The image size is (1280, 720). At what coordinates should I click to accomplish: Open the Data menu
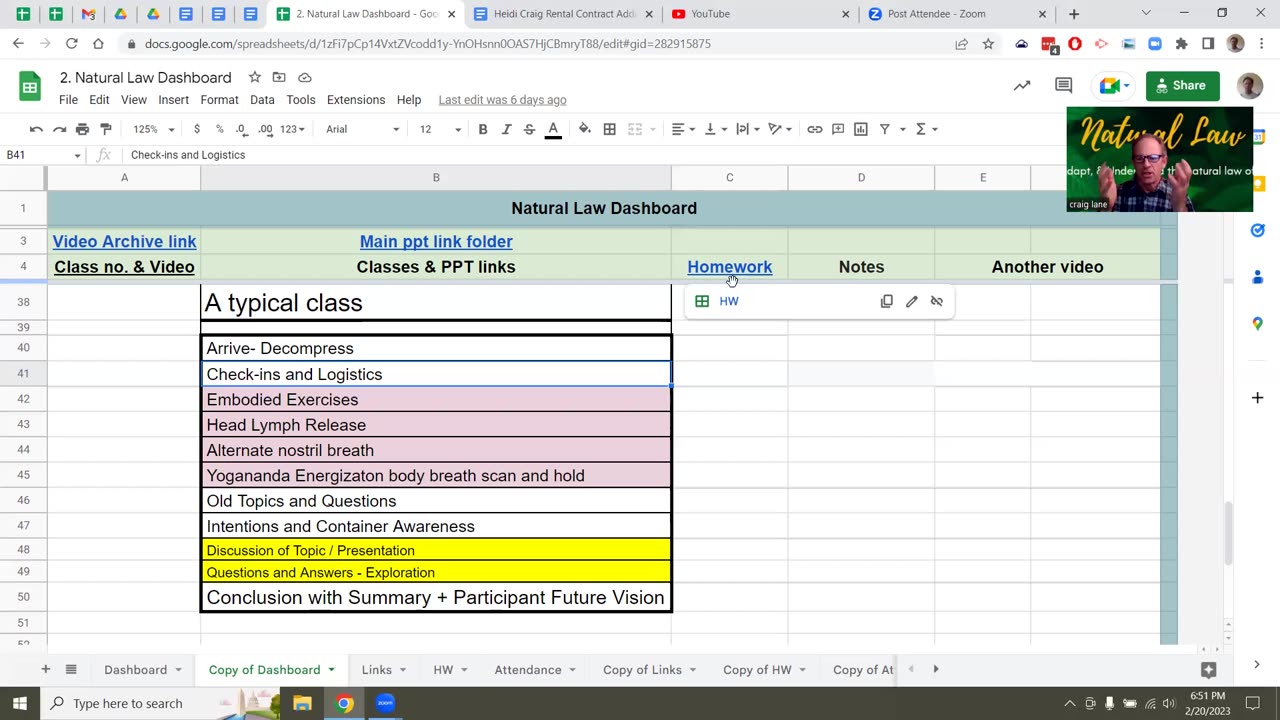click(262, 100)
